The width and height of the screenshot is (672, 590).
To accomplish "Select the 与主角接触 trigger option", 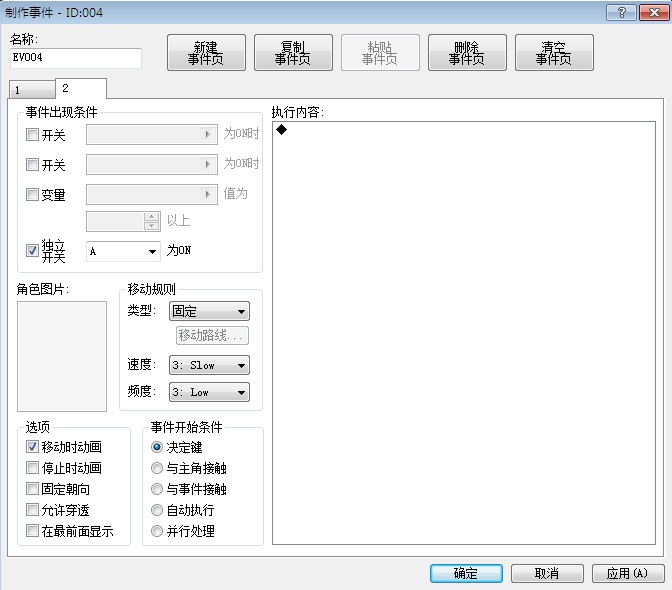I will 157,468.
